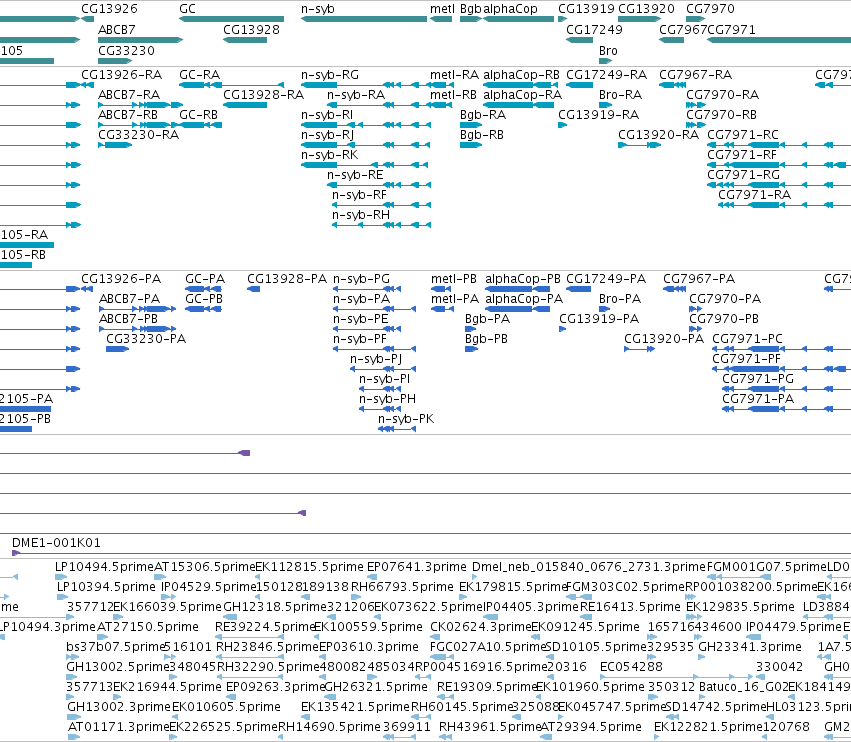Select protein CG33230-PA
Screen dimensions: 851x742
146,339
